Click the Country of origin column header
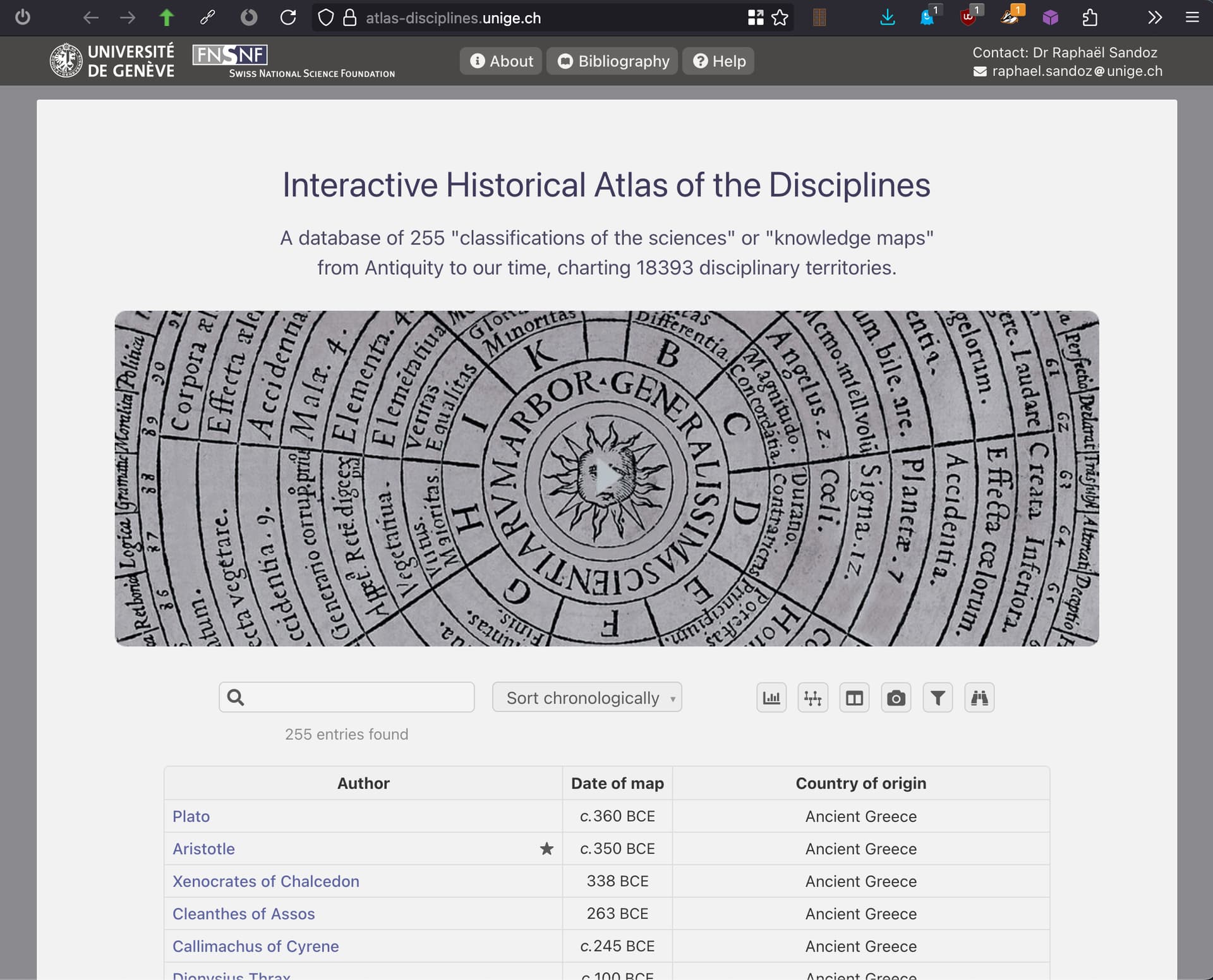Viewport: 1213px width, 980px height. coord(860,783)
